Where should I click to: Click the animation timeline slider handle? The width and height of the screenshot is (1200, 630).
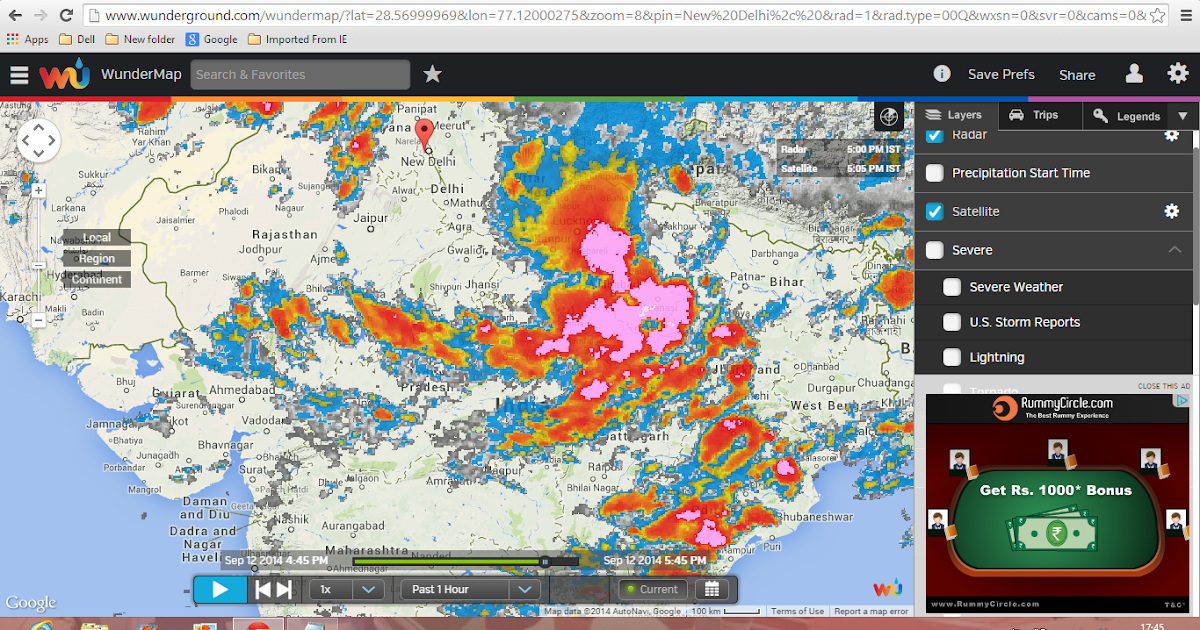544,562
